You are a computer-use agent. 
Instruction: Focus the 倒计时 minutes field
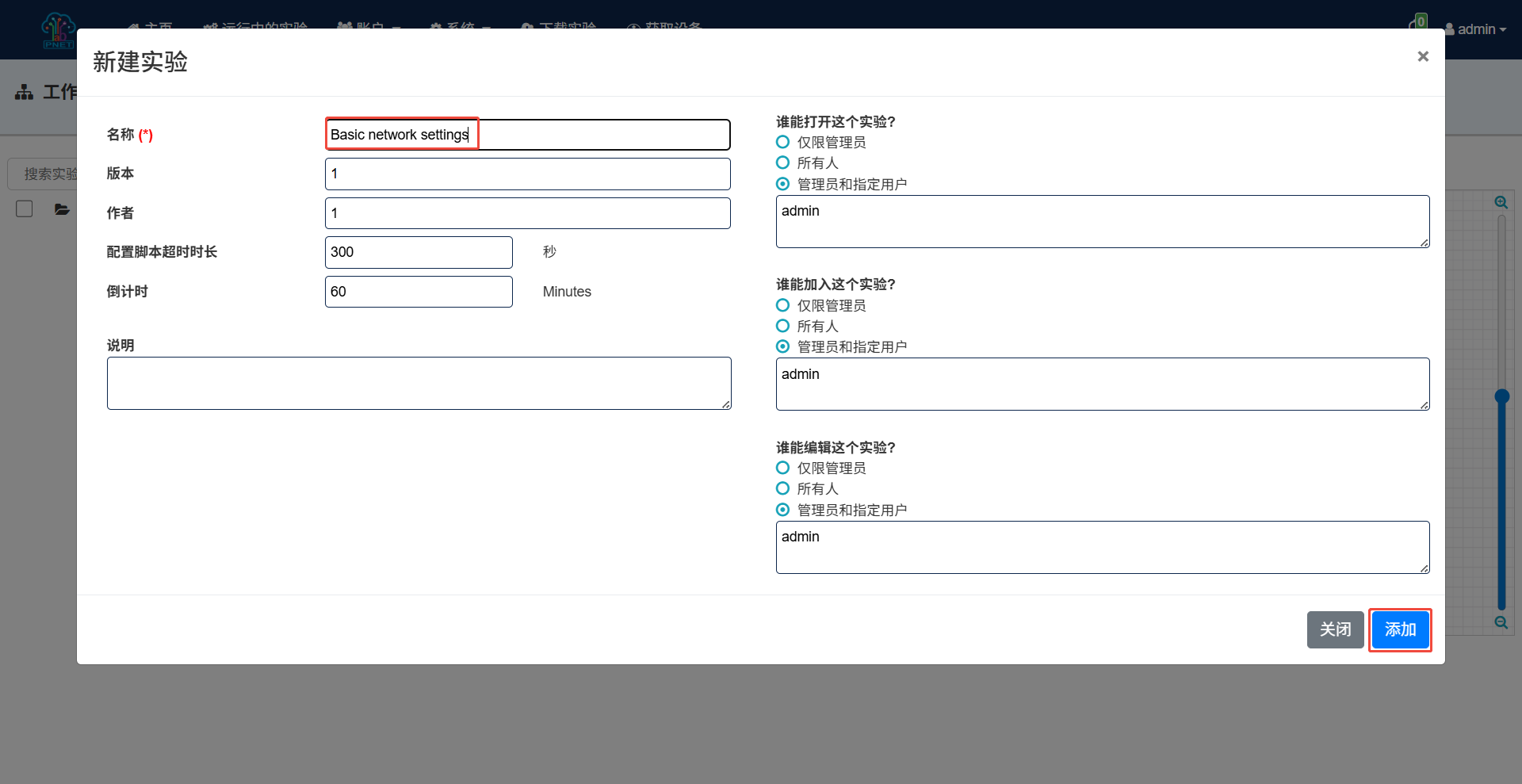tap(419, 292)
